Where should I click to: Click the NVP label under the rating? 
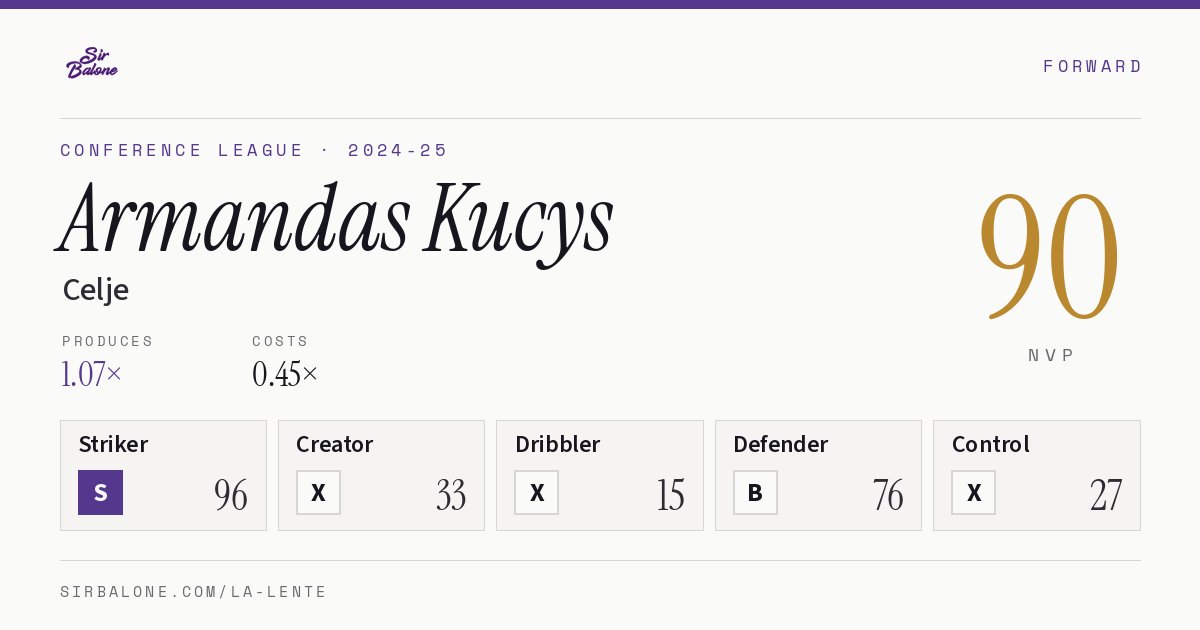(1051, 355)
